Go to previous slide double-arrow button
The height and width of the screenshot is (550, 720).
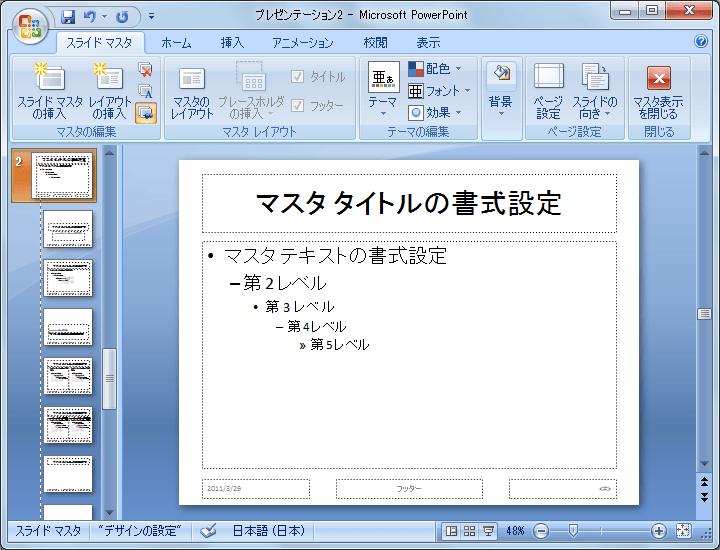[x=704, y=482]
